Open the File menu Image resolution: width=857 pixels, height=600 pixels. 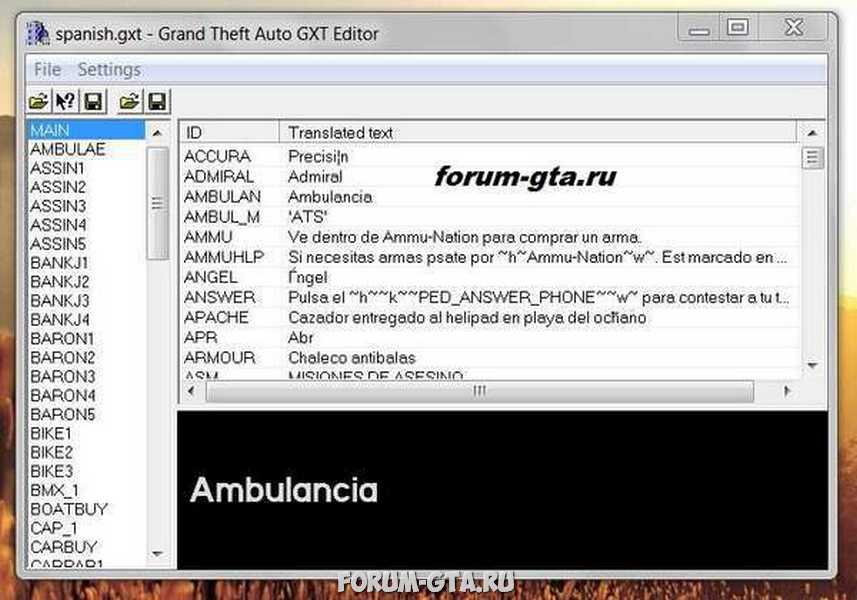pyautogui.click(x=48, y=69)
